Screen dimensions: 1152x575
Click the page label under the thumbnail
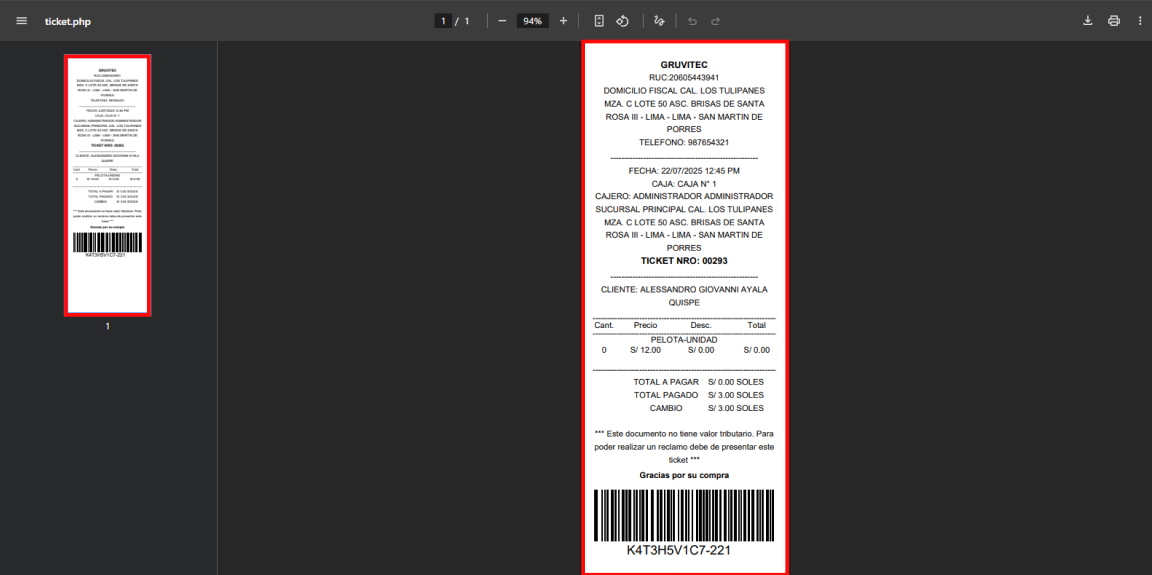107,326
